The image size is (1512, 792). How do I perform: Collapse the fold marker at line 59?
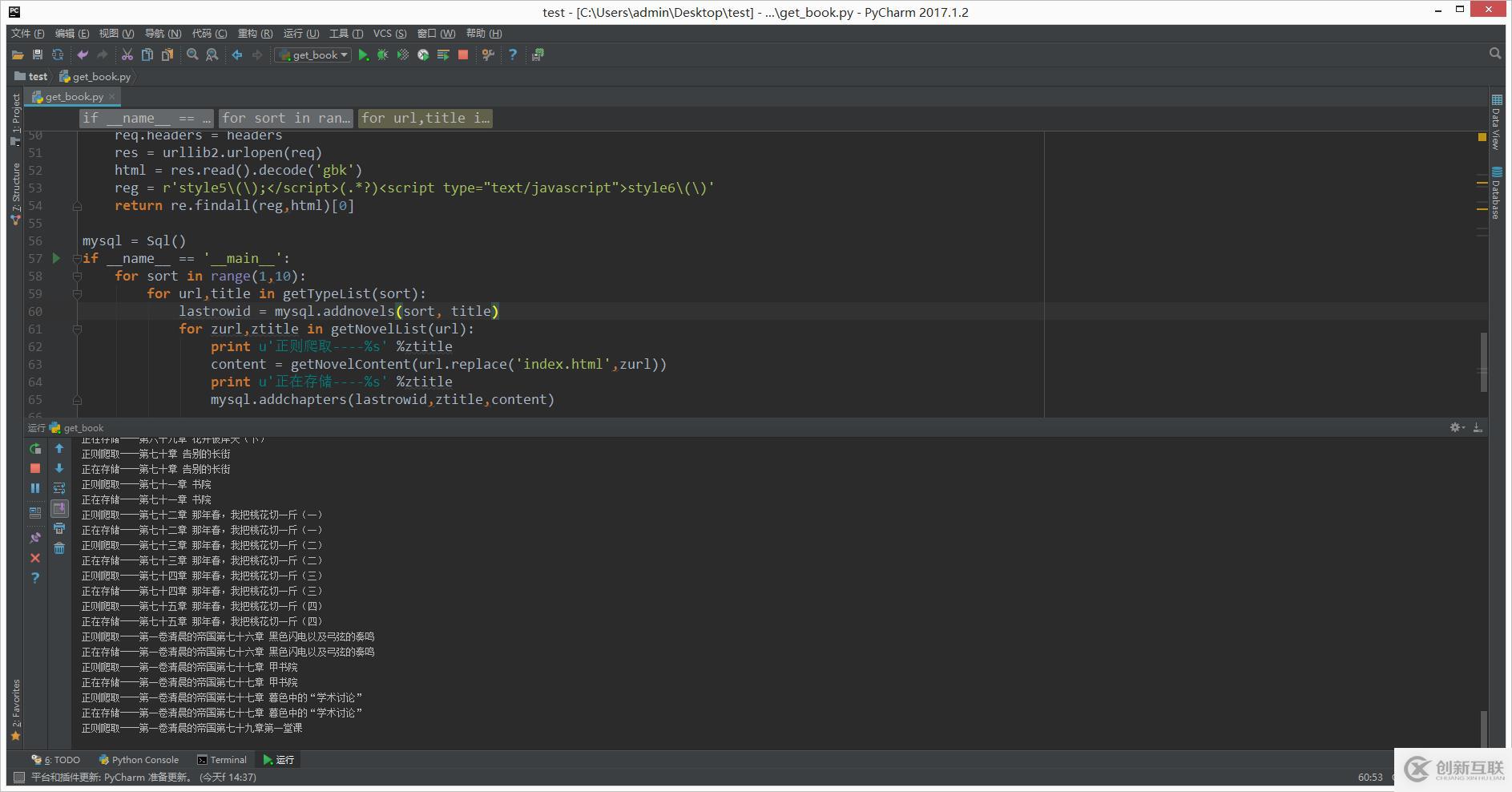[x=77, y=293]
